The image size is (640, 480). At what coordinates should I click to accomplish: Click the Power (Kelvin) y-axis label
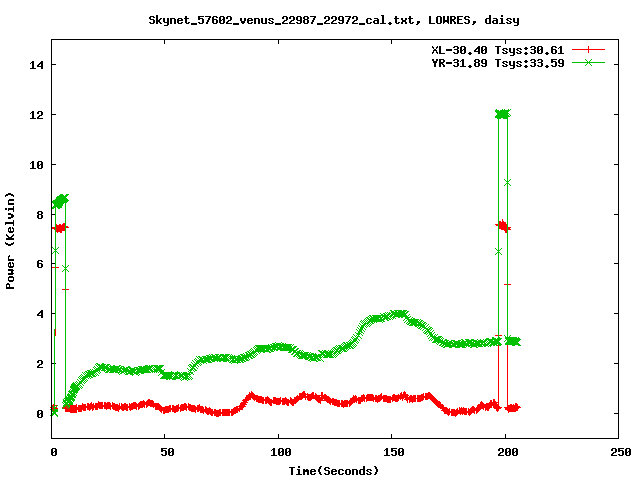10,241
